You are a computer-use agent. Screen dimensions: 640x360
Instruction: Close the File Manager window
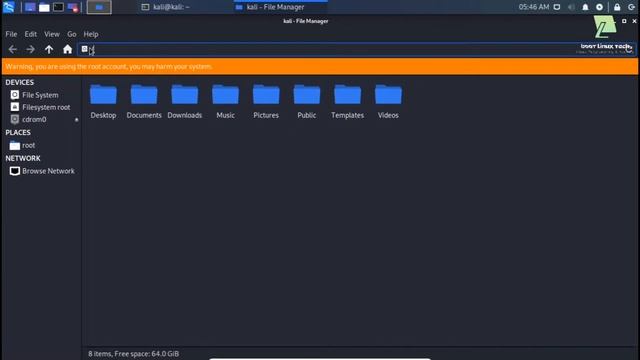click(634, 21)
